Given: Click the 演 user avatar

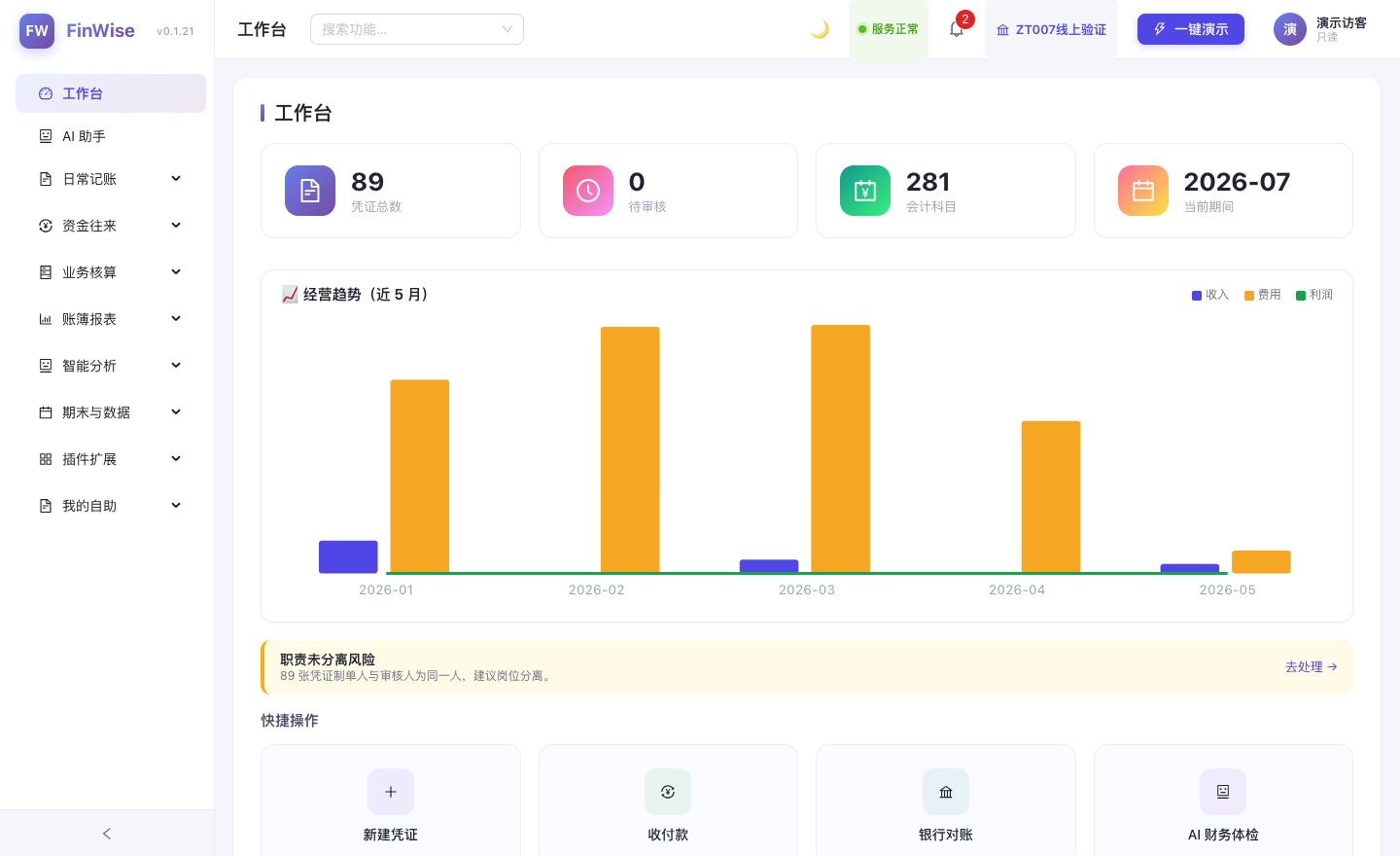Looking at the screenshot, I should pyautogui.click(x=1290, y=29).
